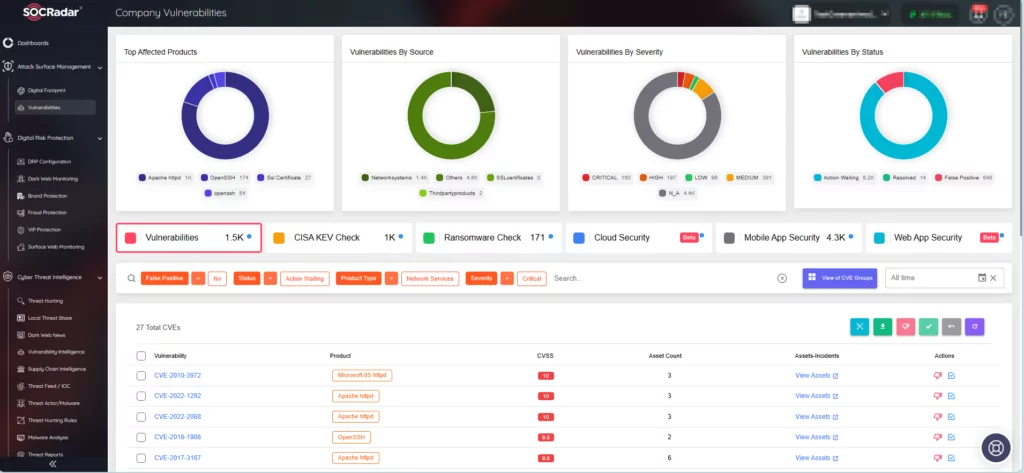The height and width of the screenshot is (473, 1024).
Task: Collapse the Cyber Threat Intelligence section
Action: [99, 277]
